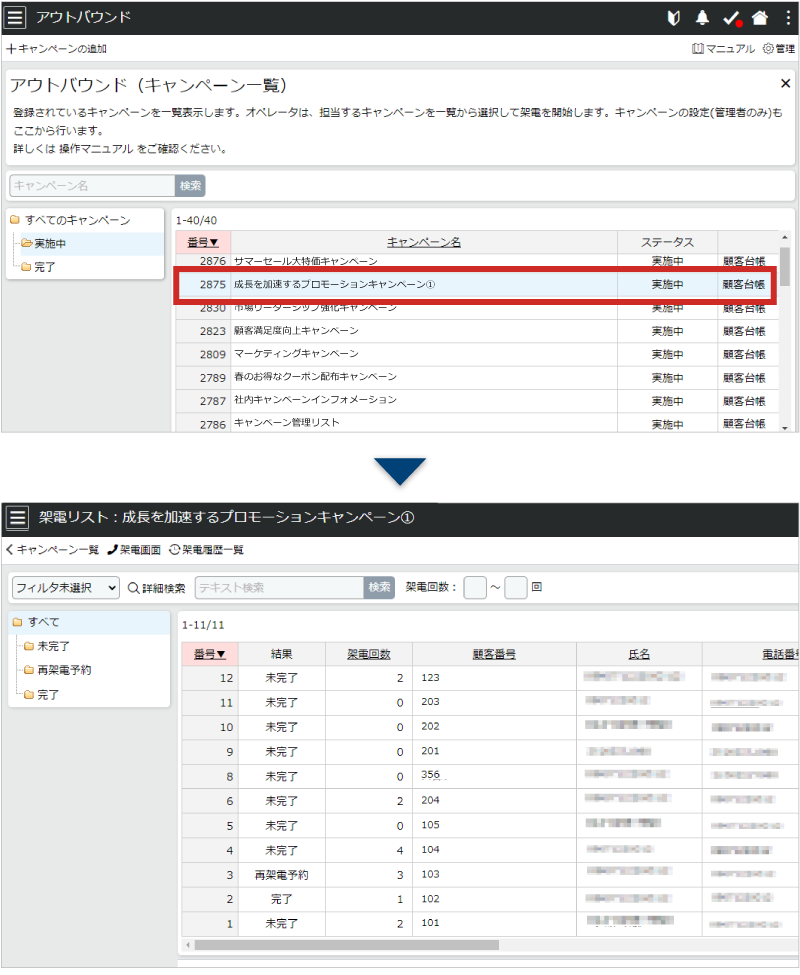This screenshot has height=975, width=800.
Task: Focus the キャンペーン名 search field
Action: click(x=92, y=186)
